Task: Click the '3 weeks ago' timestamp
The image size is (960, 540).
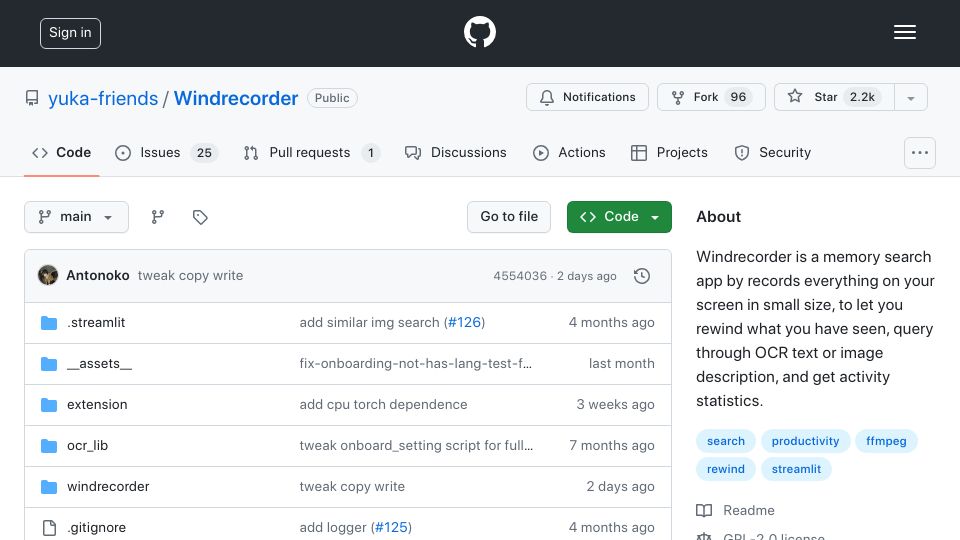Action: point(615,405)
